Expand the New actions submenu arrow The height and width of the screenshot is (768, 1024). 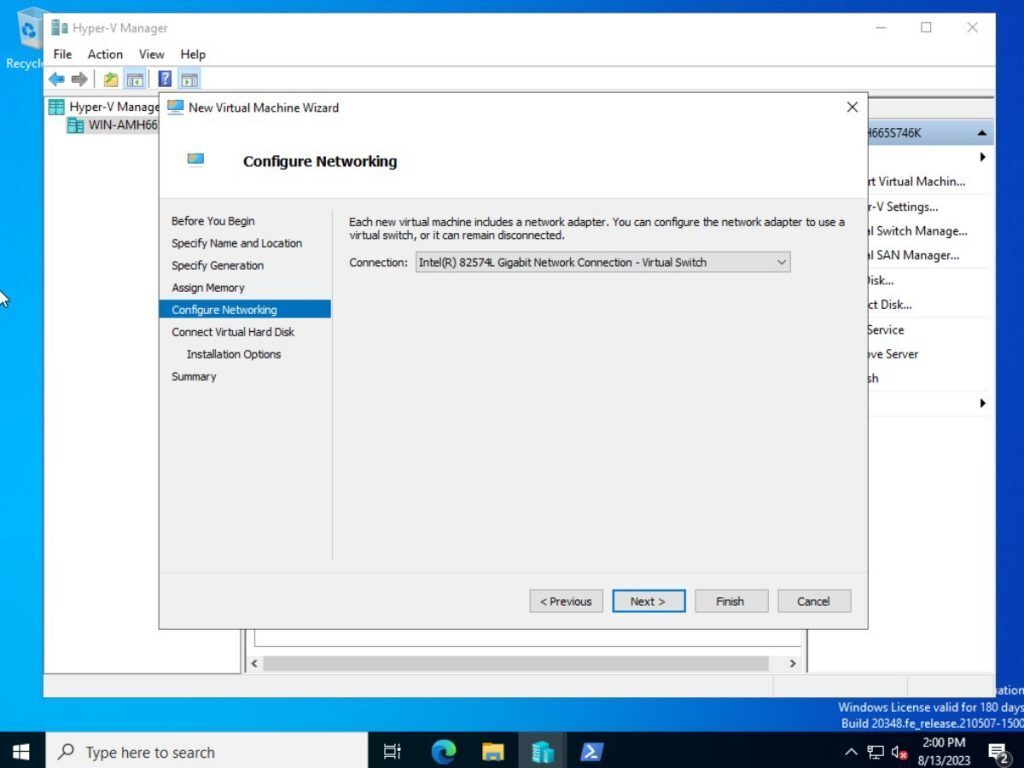click(x=982, y=157)
